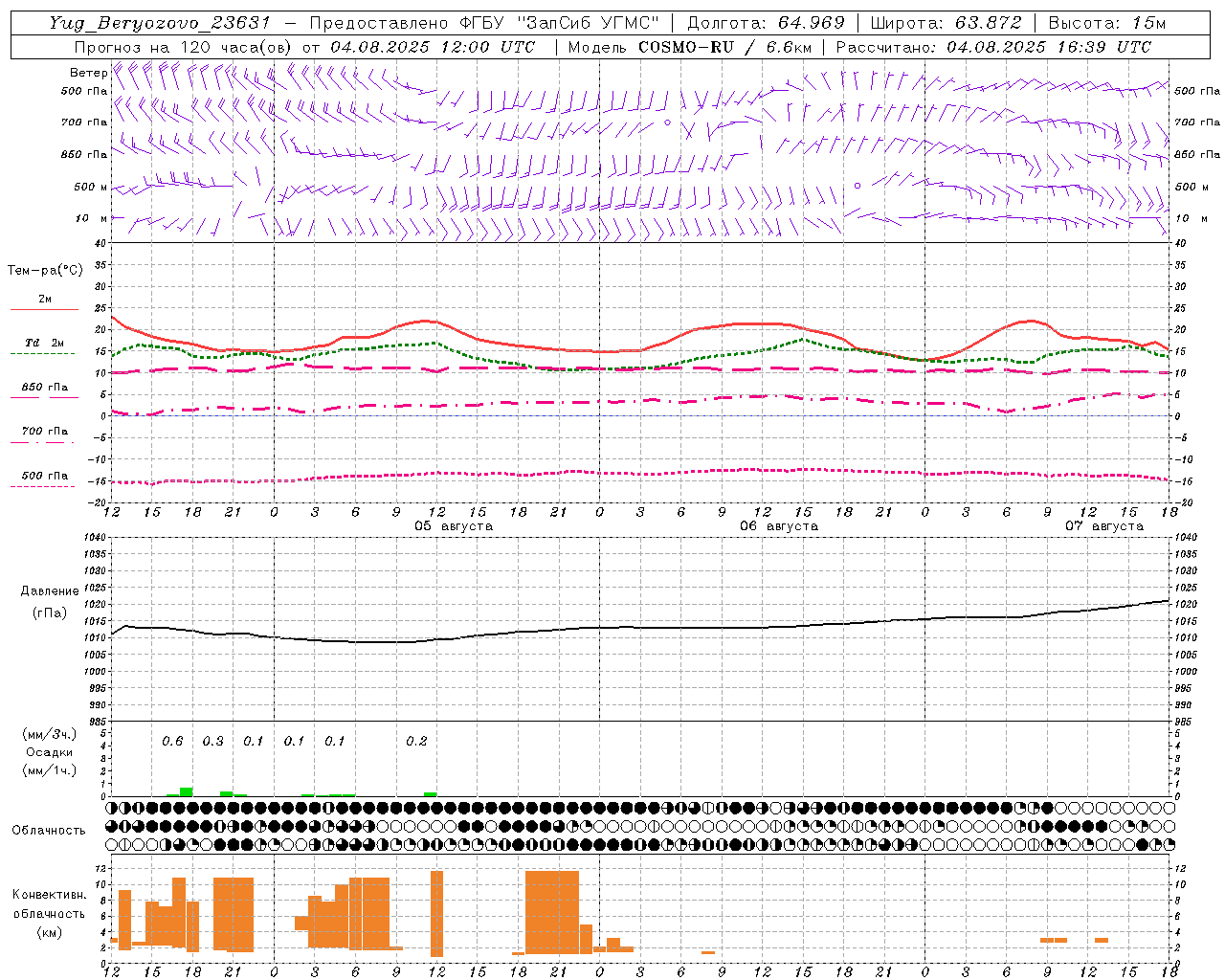Select the Td 2м dew point legend entry
Screen dimensions: 1225x980
[45, 343]
